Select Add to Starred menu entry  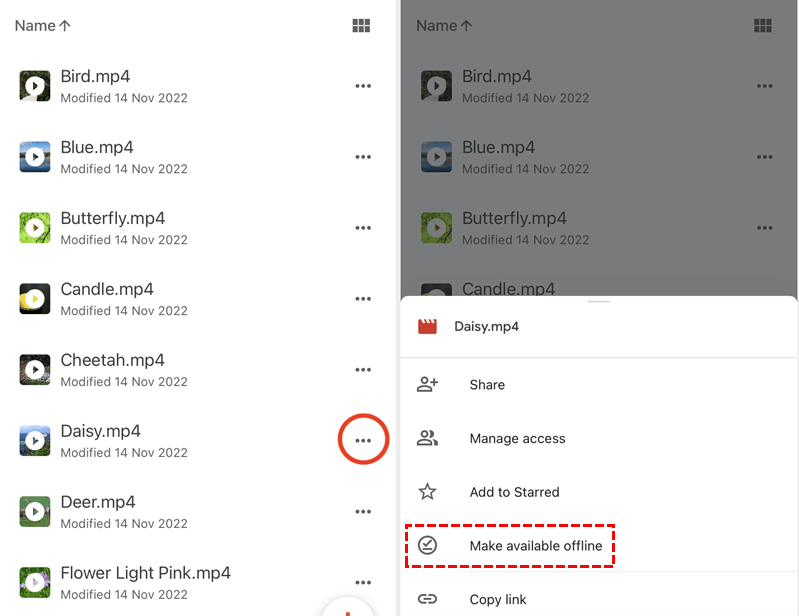click(x=514, y=492)
